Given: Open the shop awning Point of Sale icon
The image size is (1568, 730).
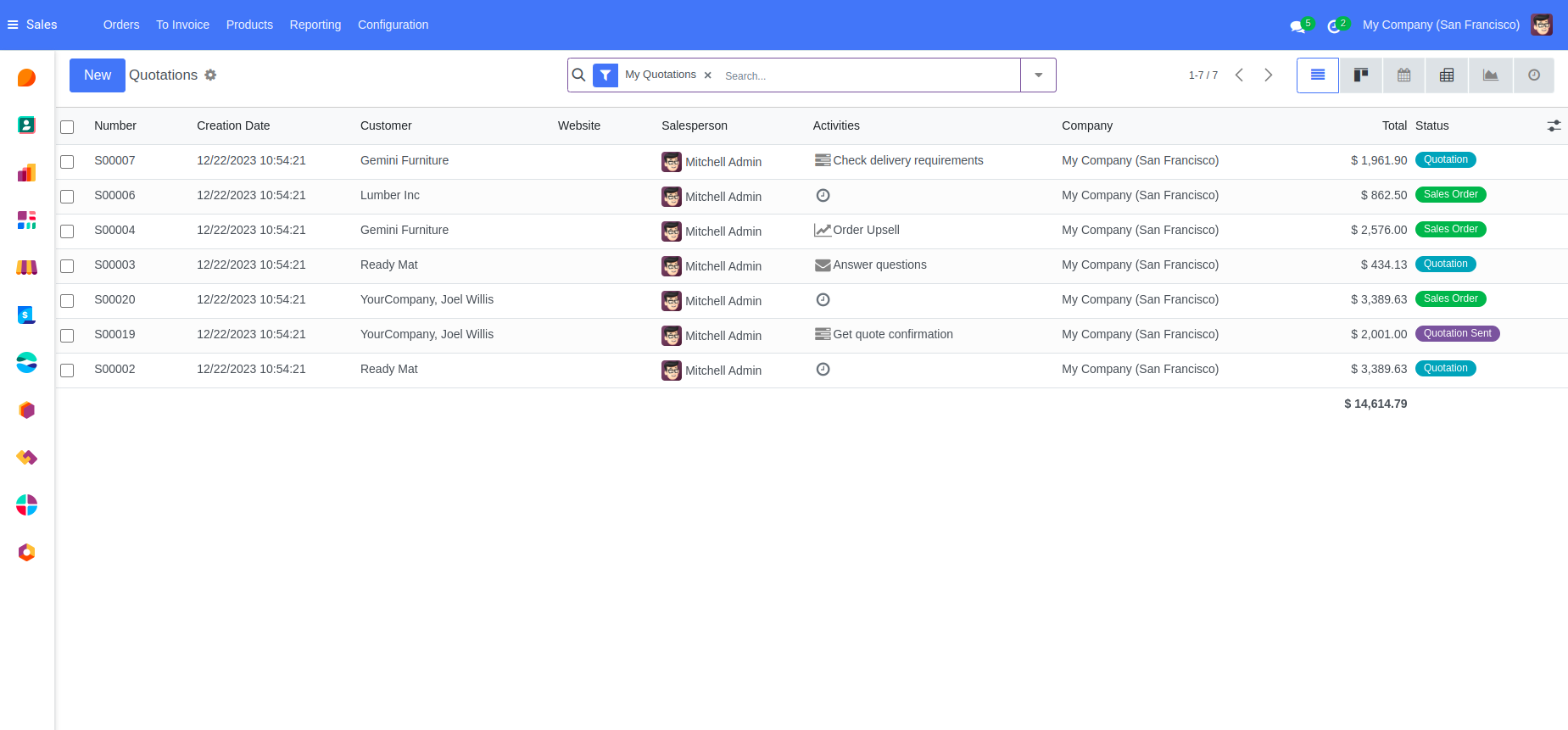Looking at the screenshot, I should (26, 268).
